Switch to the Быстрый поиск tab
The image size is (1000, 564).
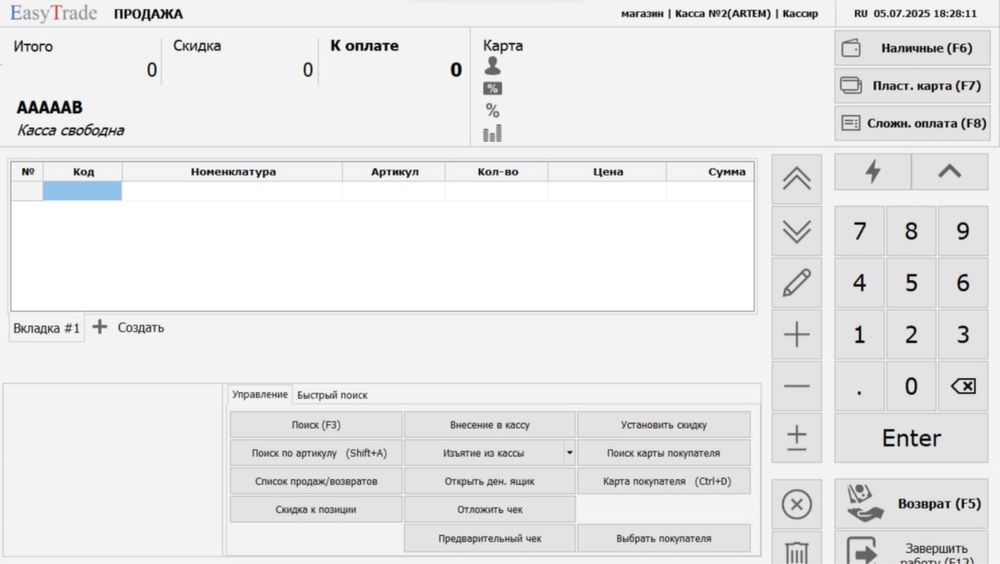332,395
